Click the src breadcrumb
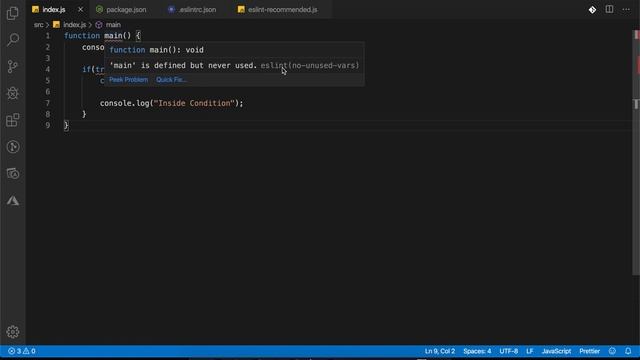Screen dimensions: 640x360 pyautogui.click(x=38, y=25)
